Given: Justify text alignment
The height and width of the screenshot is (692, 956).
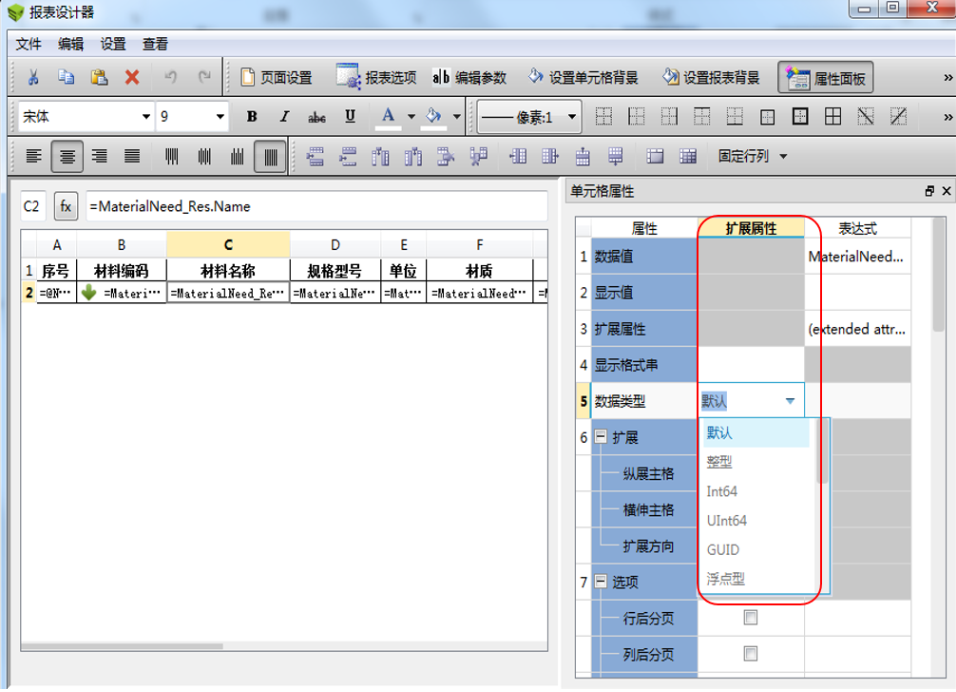Looking at the screenshot, I should pos(132,156).
